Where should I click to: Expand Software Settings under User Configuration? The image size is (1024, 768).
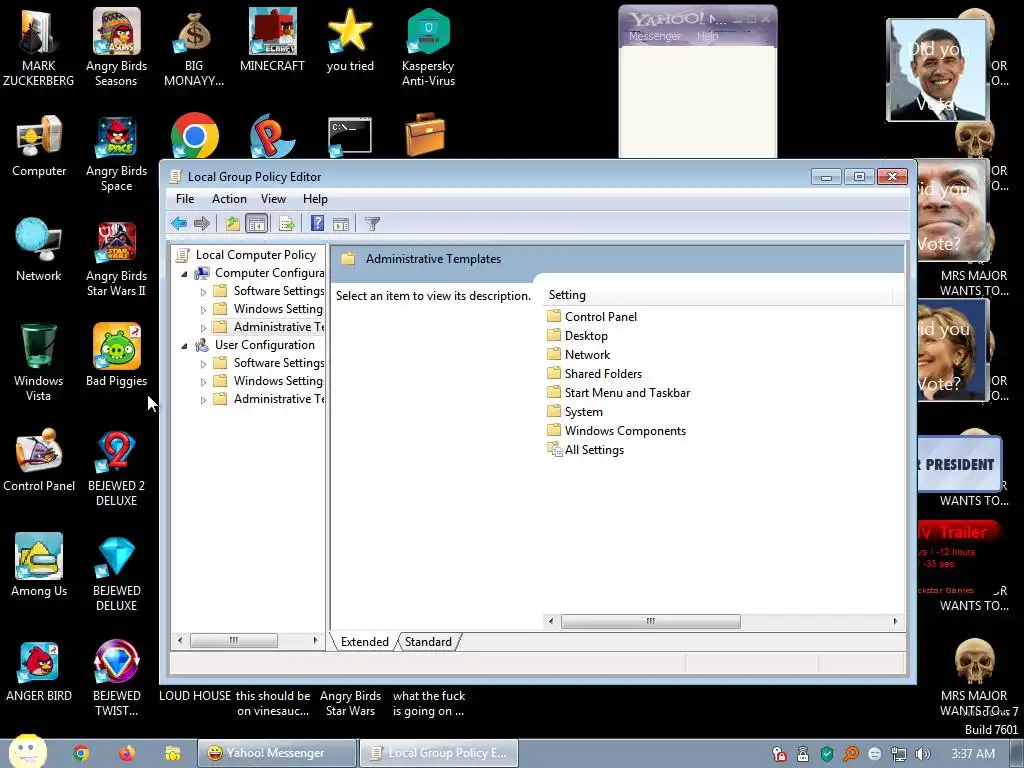click(203, 364)
